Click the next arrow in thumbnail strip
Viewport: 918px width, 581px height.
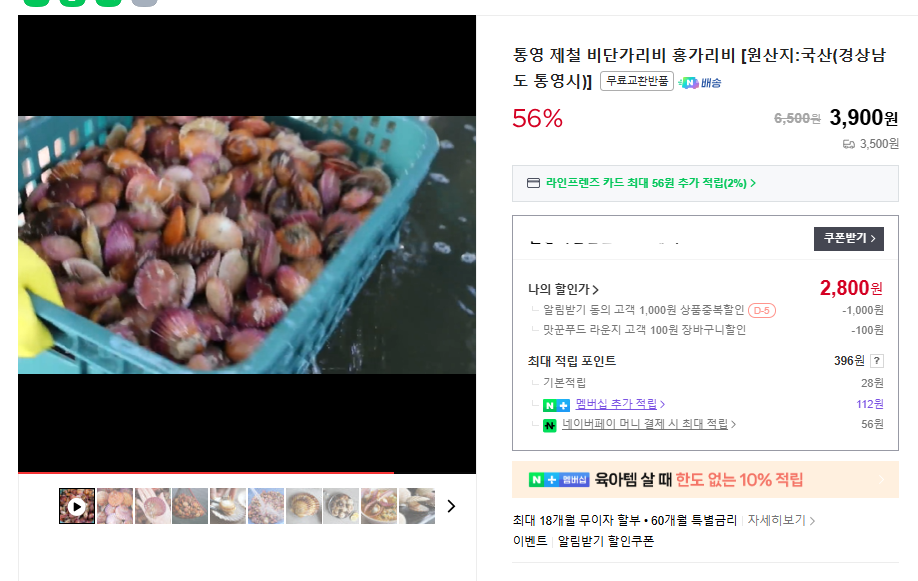[x=451, y=506]
